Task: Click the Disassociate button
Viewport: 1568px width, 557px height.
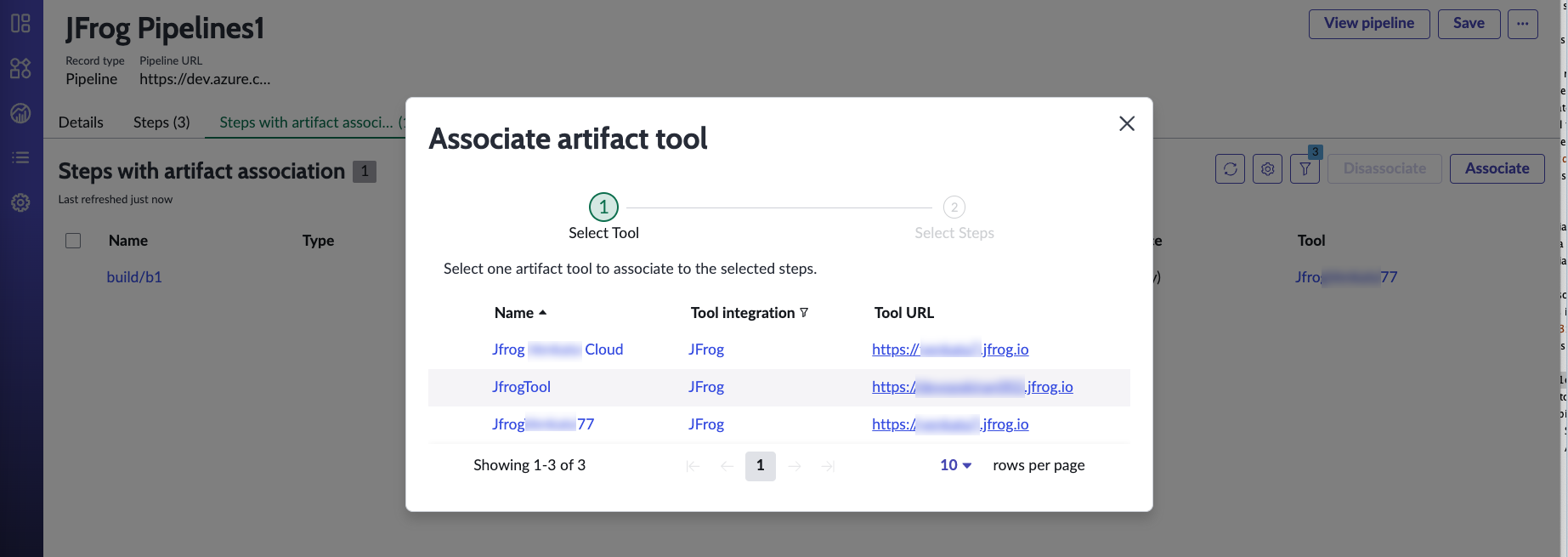Action: tap(1384, 168)
